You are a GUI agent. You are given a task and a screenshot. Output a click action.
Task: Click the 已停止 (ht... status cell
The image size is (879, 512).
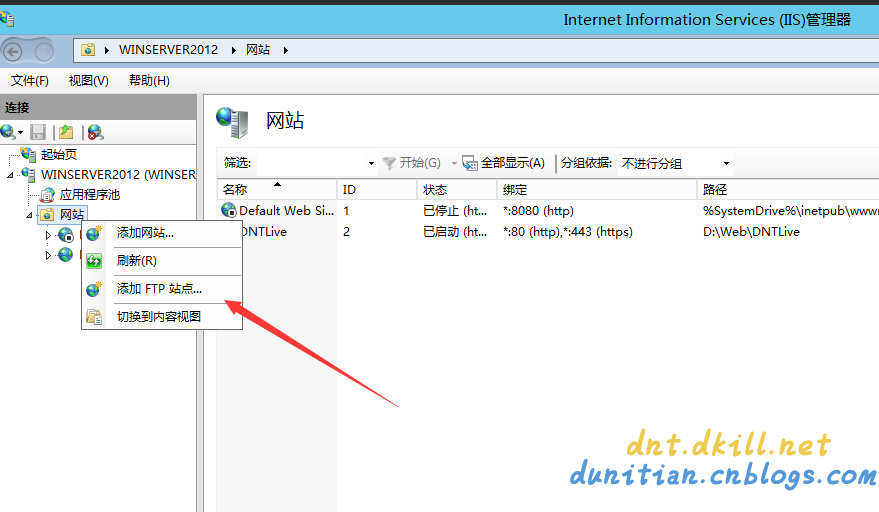[455, 211]
